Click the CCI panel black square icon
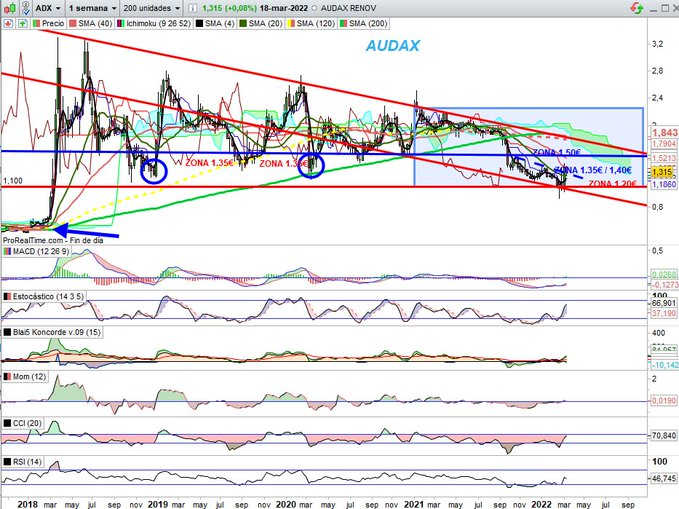Screen dimensions: 679x509 pyautogui.click(x=7, y=423)
